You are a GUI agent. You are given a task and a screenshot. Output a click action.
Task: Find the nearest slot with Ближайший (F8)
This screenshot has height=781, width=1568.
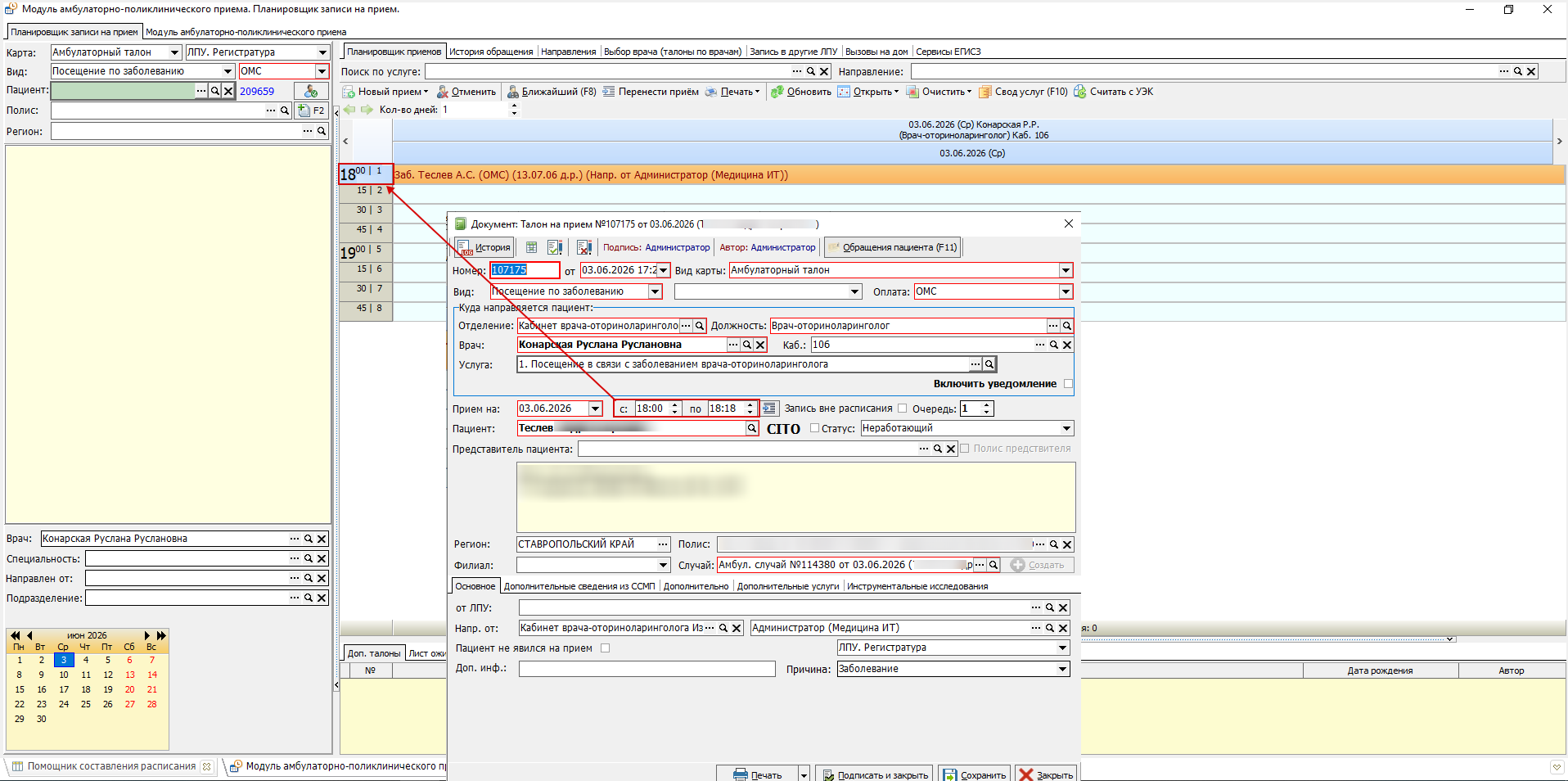coord(552,92)
